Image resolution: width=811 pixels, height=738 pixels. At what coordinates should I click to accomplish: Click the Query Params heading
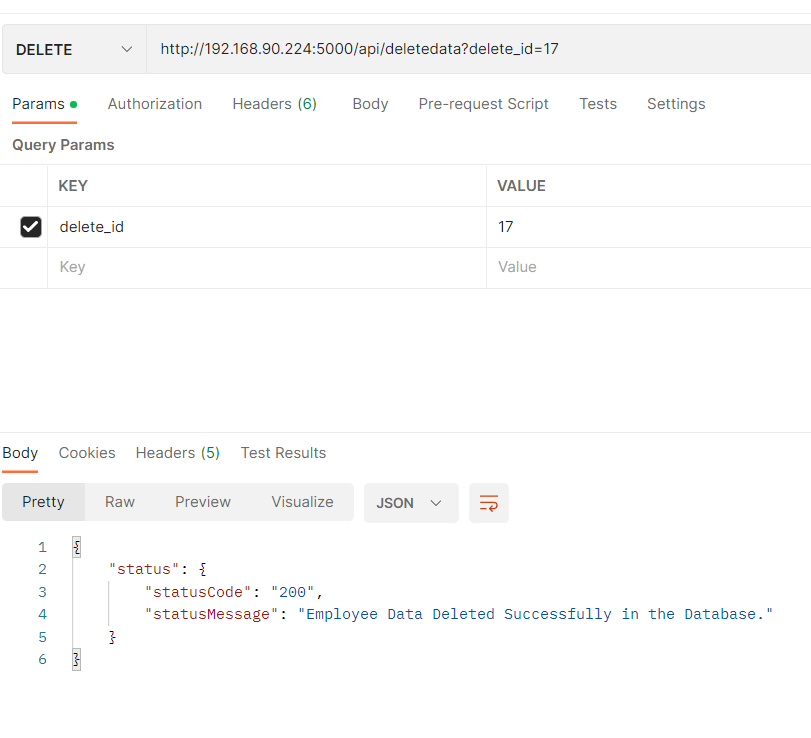[x=63, y=145]
